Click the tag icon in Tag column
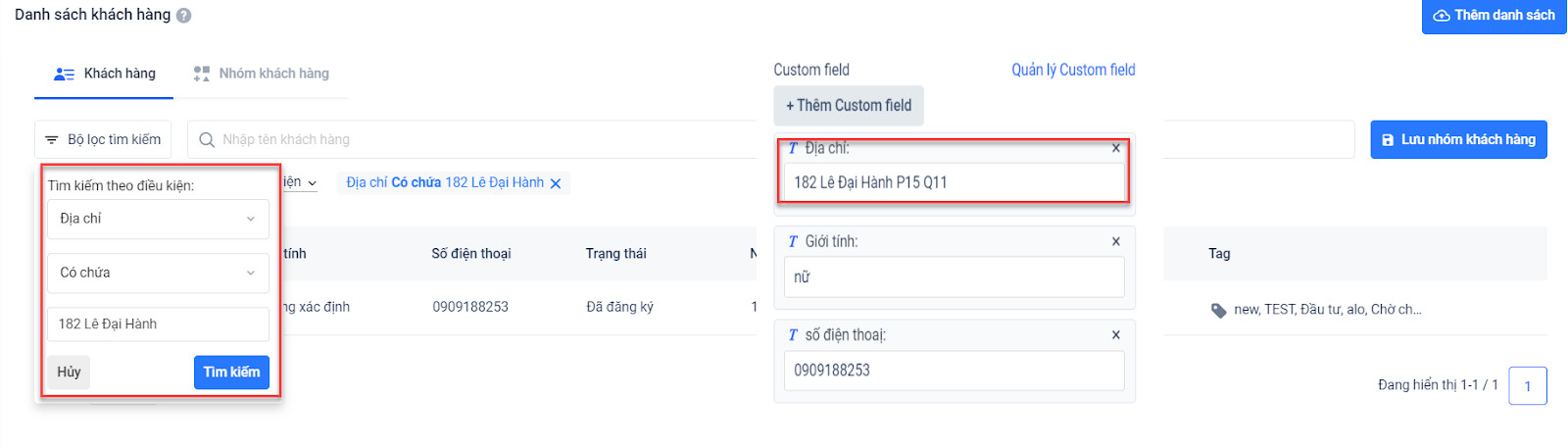This screenshot has height=448, width=1568. 1218,311
